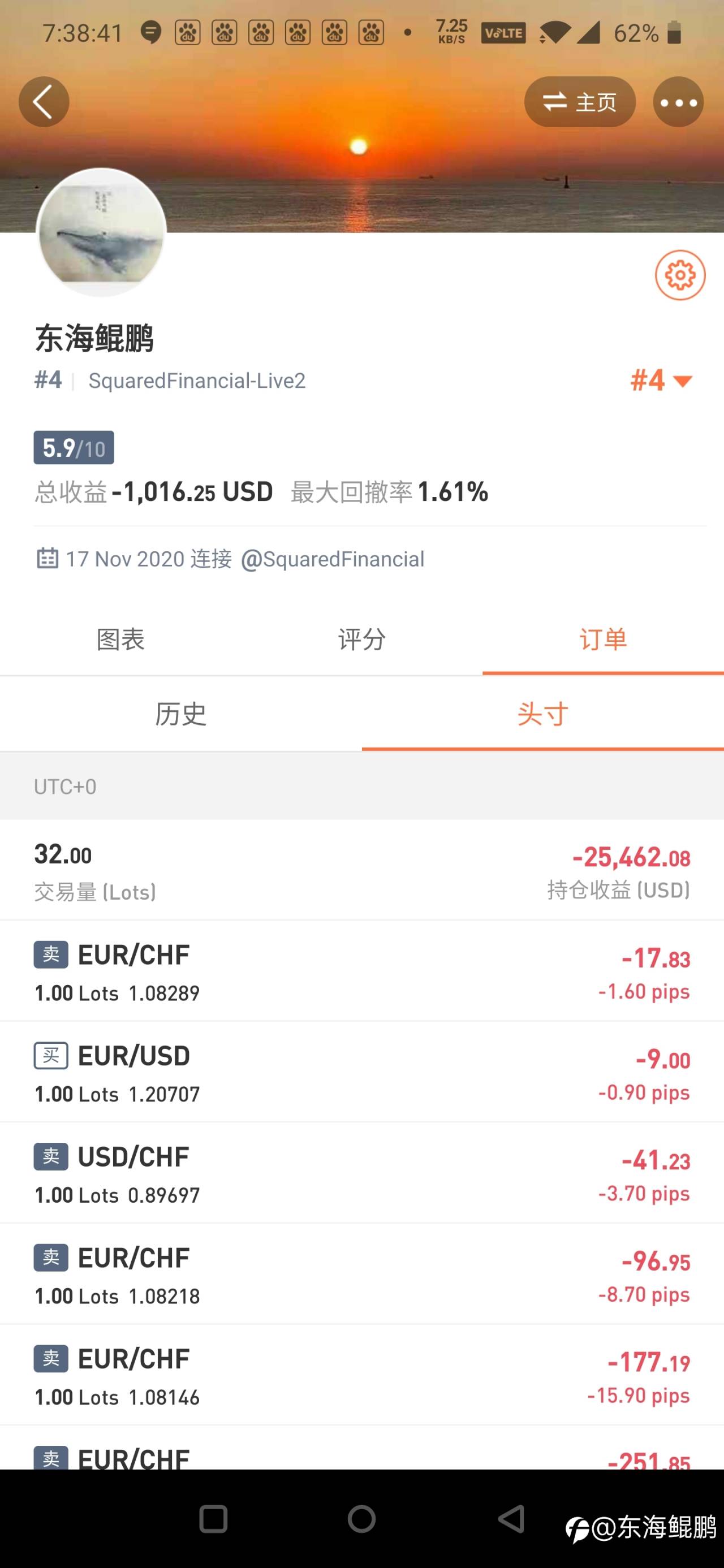Tap the 卖 badge on USD/CHF position
The height and width of the screenshot is (1568, 724).
coord(51,1156)
